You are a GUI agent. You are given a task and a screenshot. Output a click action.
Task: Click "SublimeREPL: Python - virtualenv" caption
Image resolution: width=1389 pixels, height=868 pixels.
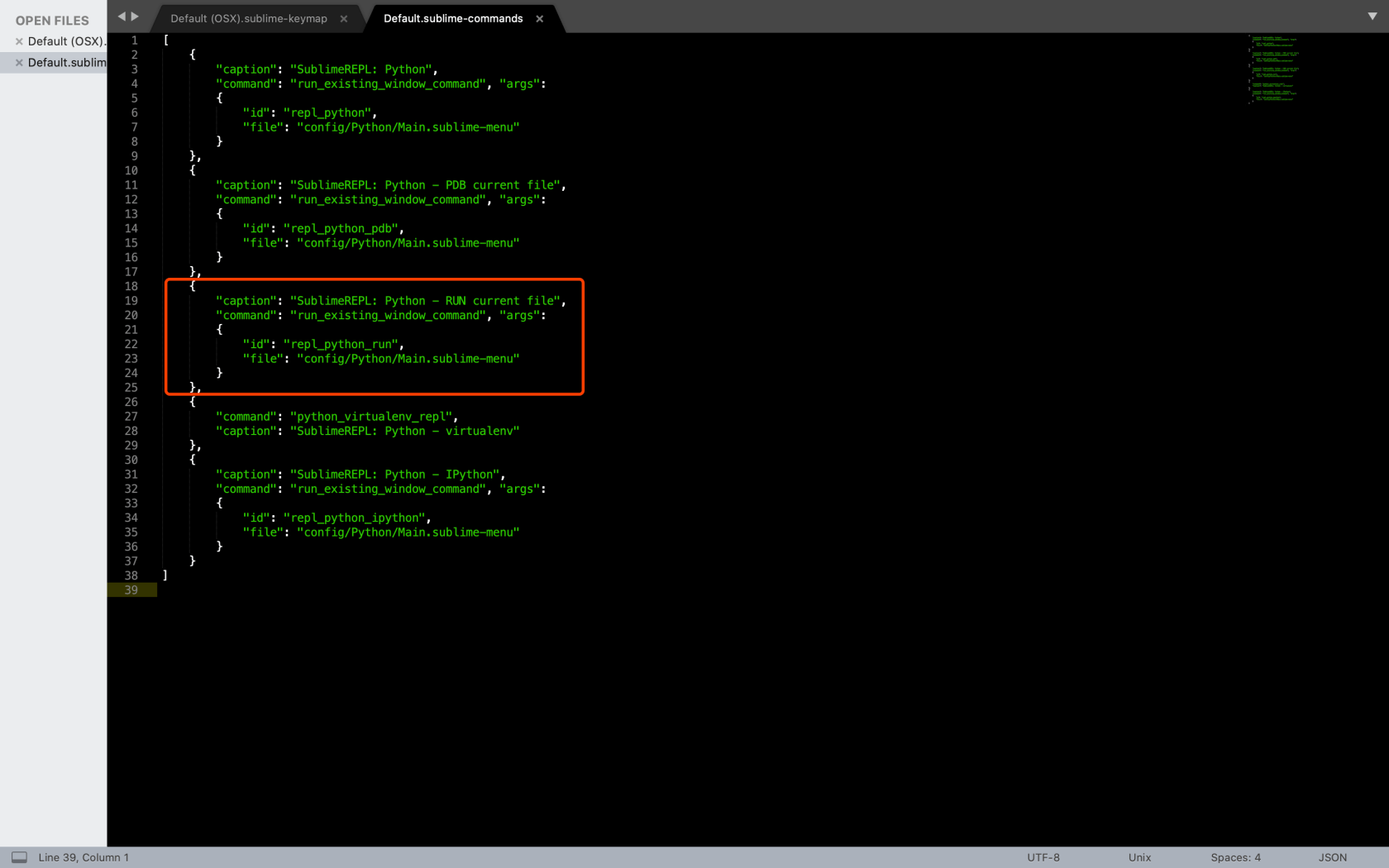[404, 431]
